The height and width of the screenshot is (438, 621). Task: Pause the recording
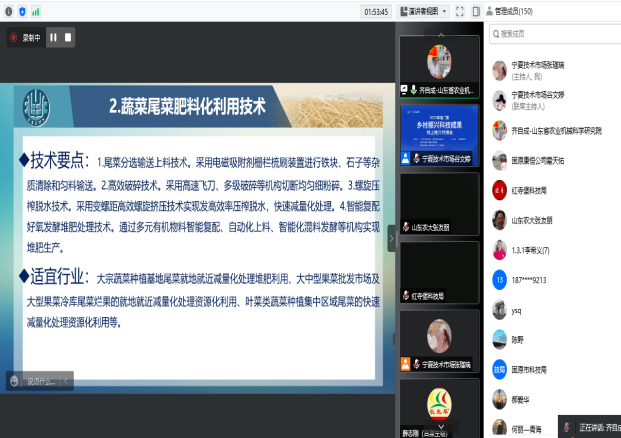53,37
